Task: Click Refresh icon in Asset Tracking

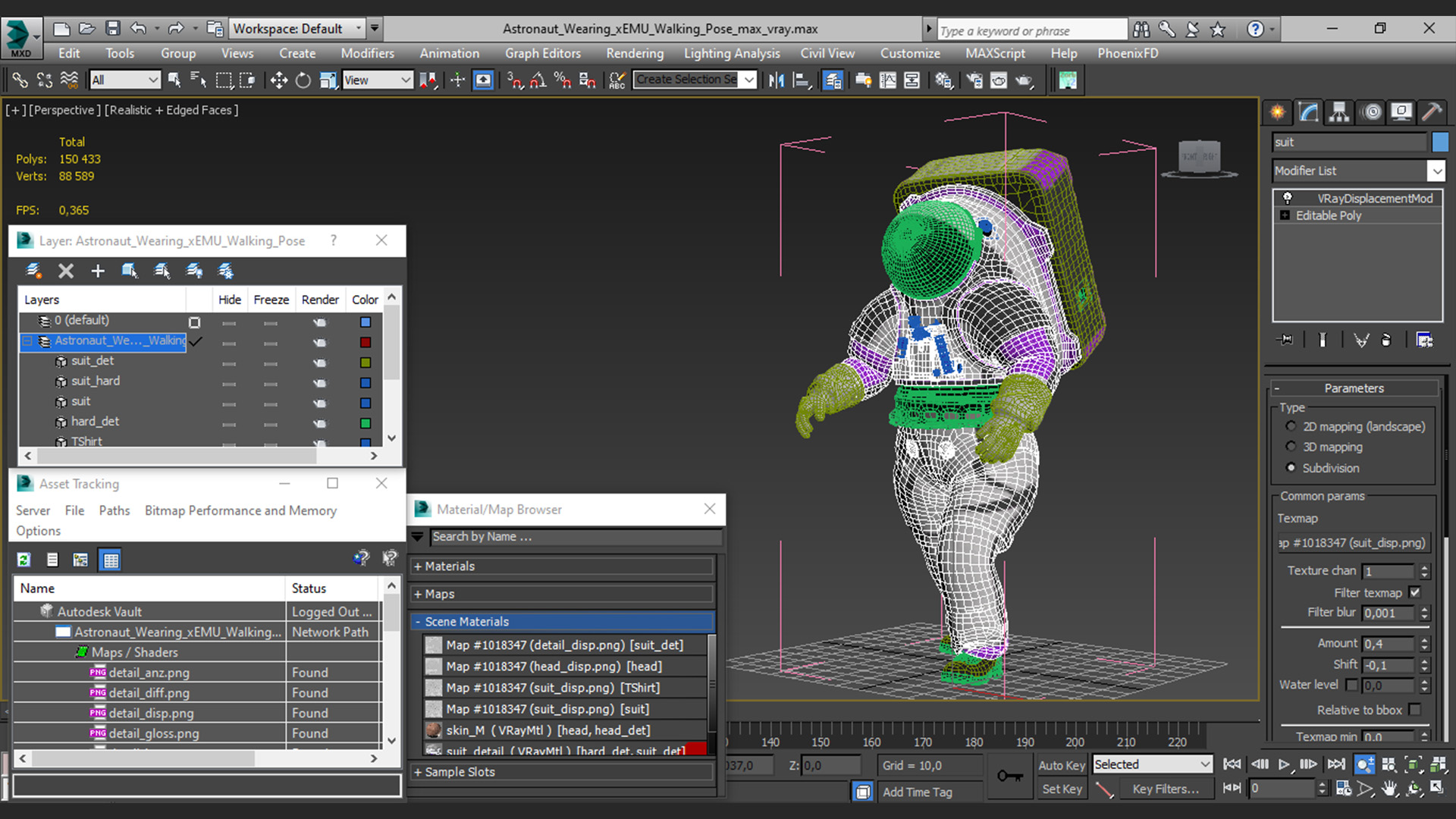Action: [24, 560]
